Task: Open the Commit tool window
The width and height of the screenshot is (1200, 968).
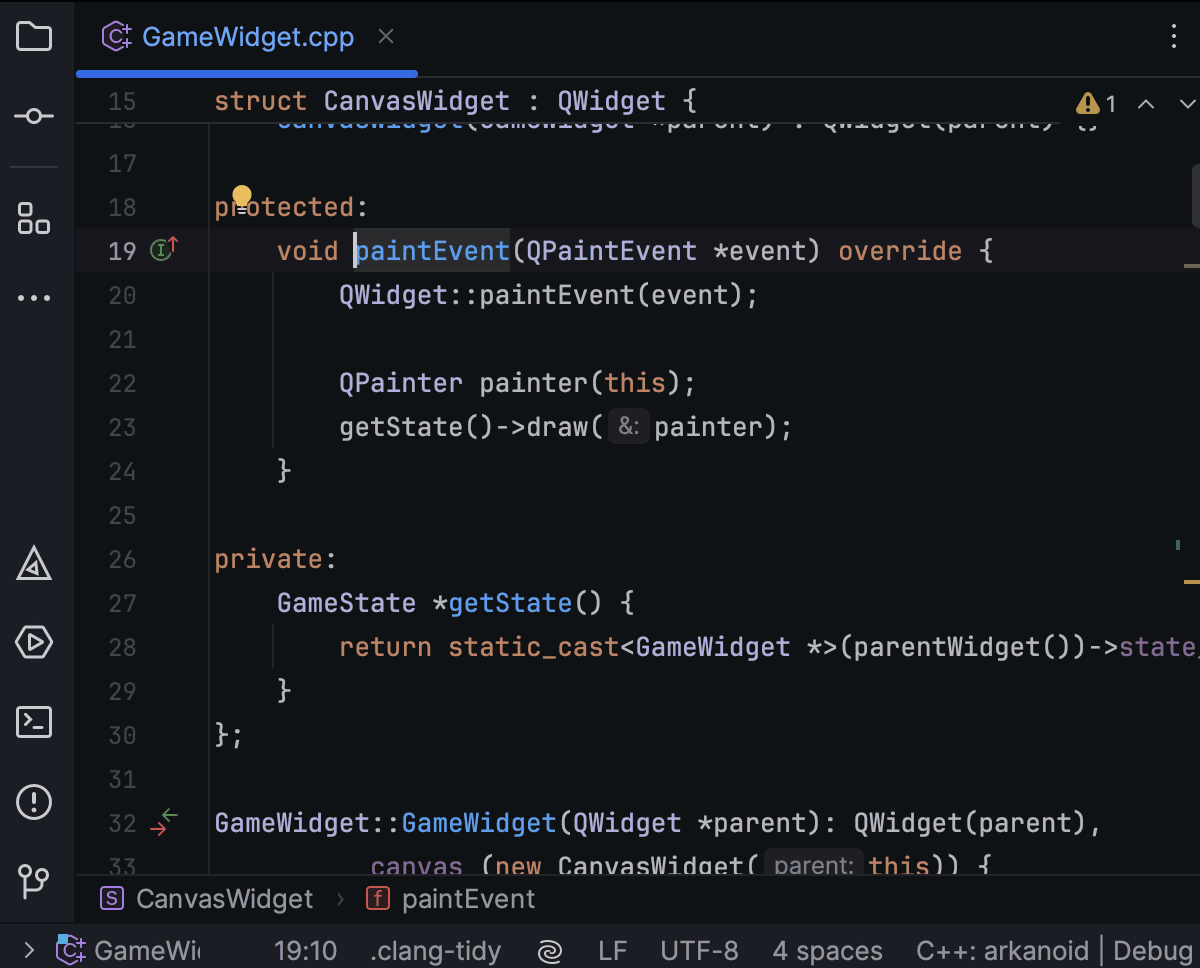Action: 34,117
